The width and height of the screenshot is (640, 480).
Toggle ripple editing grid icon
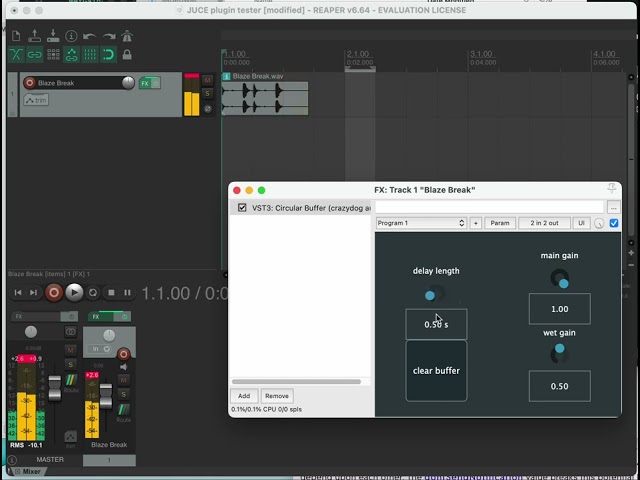point(53,54)
